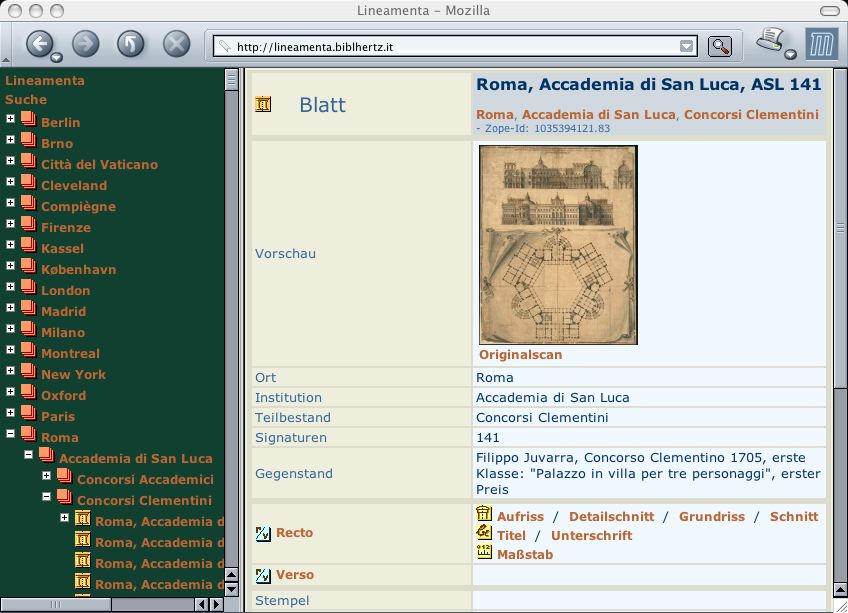This screenshot has width=848, height=613.
Task: Click the Recto page icon
Action: [264, 533]
